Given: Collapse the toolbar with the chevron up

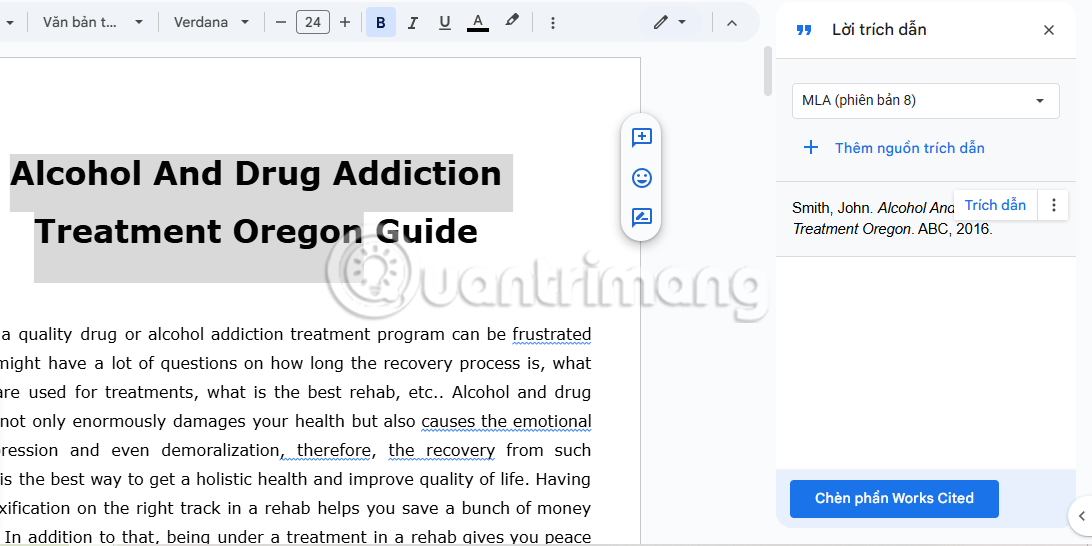Looking at the screenshot, I should point(731,22).
